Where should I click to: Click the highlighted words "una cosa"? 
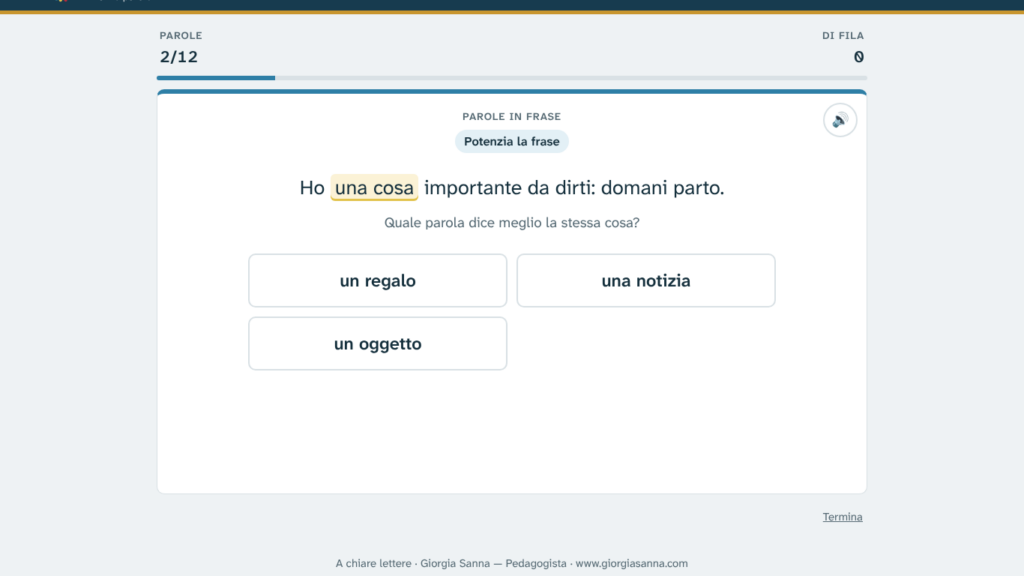[x=374, y=187]
